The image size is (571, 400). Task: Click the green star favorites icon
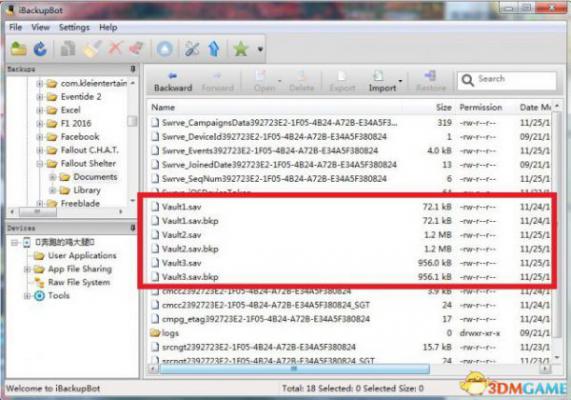pyautogui.click(x=241, y=49)
